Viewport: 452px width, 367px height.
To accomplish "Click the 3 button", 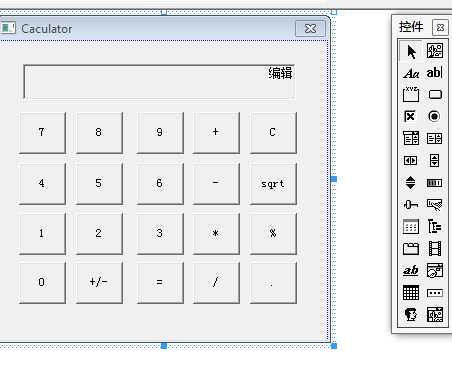I will tap(160, 233).
